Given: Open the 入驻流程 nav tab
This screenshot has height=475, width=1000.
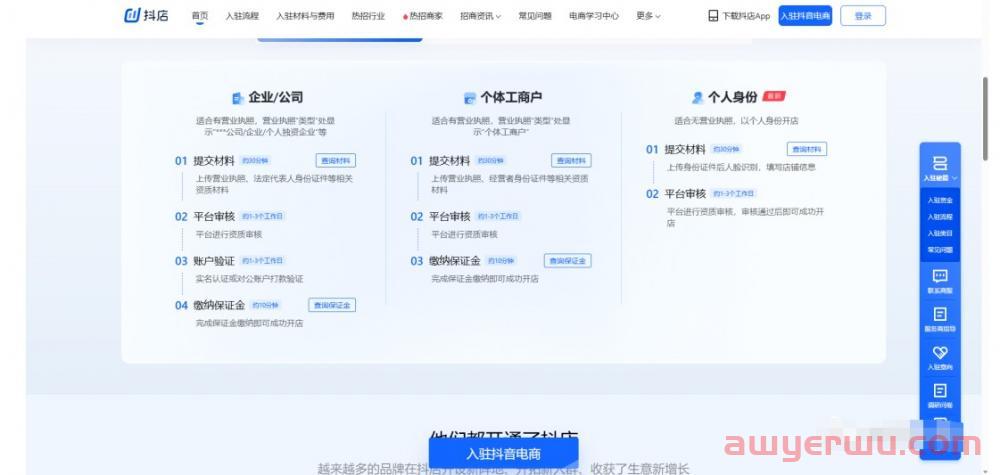Looking at the screenshot, I should click(242, 16).
